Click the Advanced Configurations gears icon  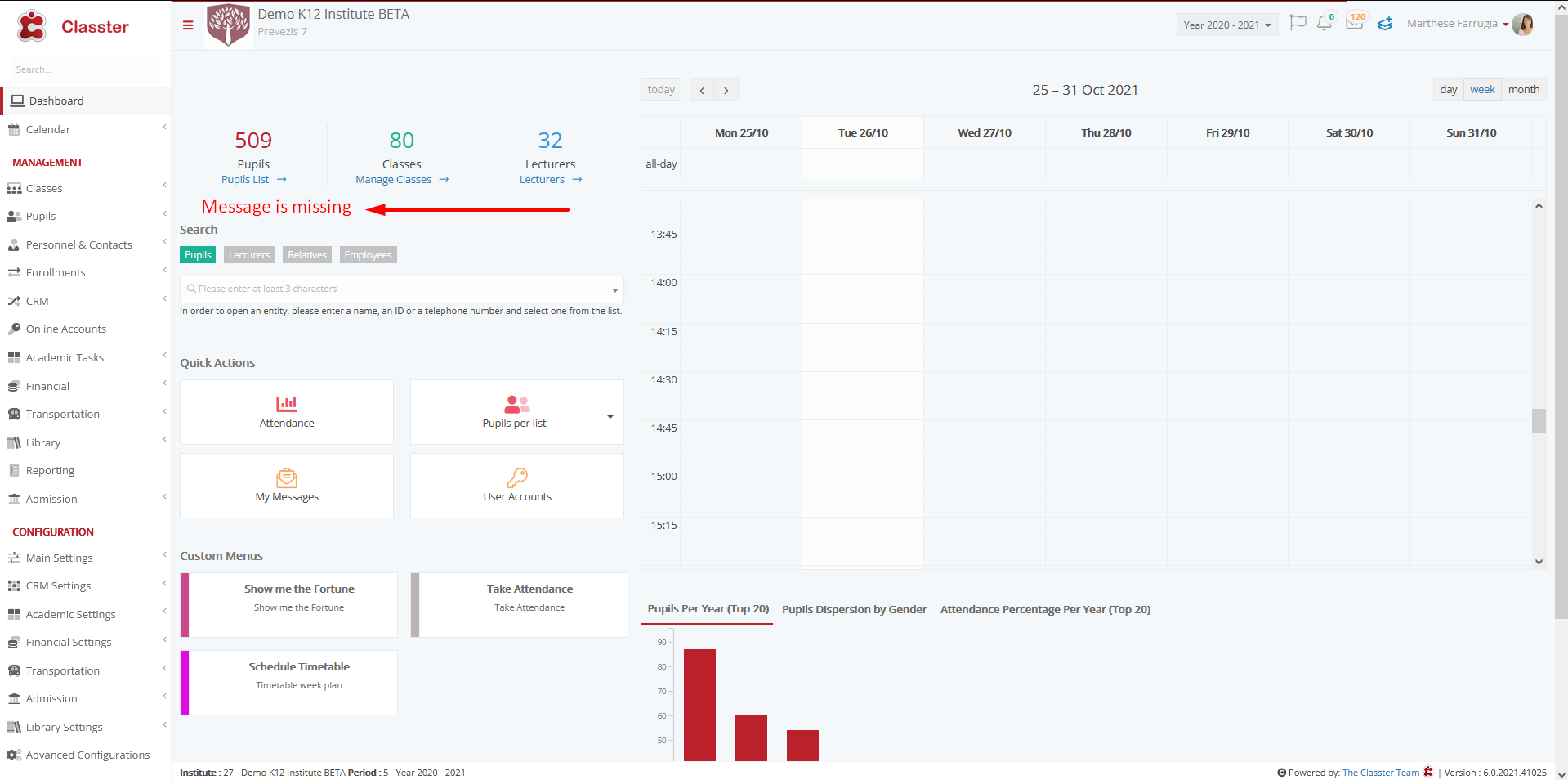(14, 755)
